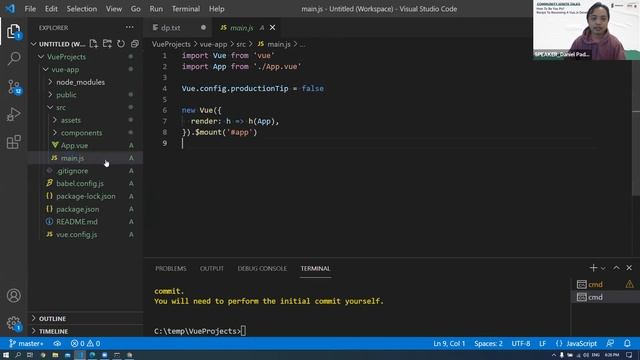The height and width of the screenshot is (360, 640).
Task: Open the Help menu
Action: 216,9
